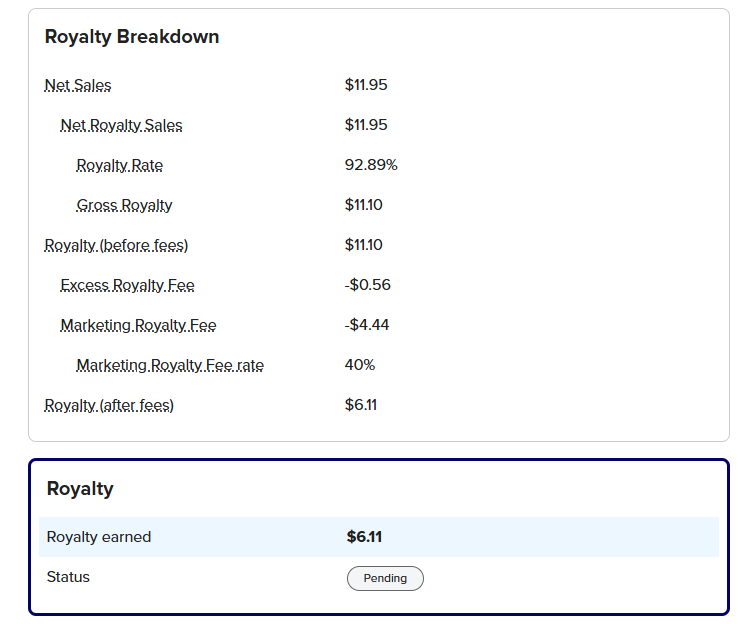Image resolution: width=749 pixels, height=624 pixels.
Task: Click the 92.89% royalty rate value
Action: click(x=371, y=165)
